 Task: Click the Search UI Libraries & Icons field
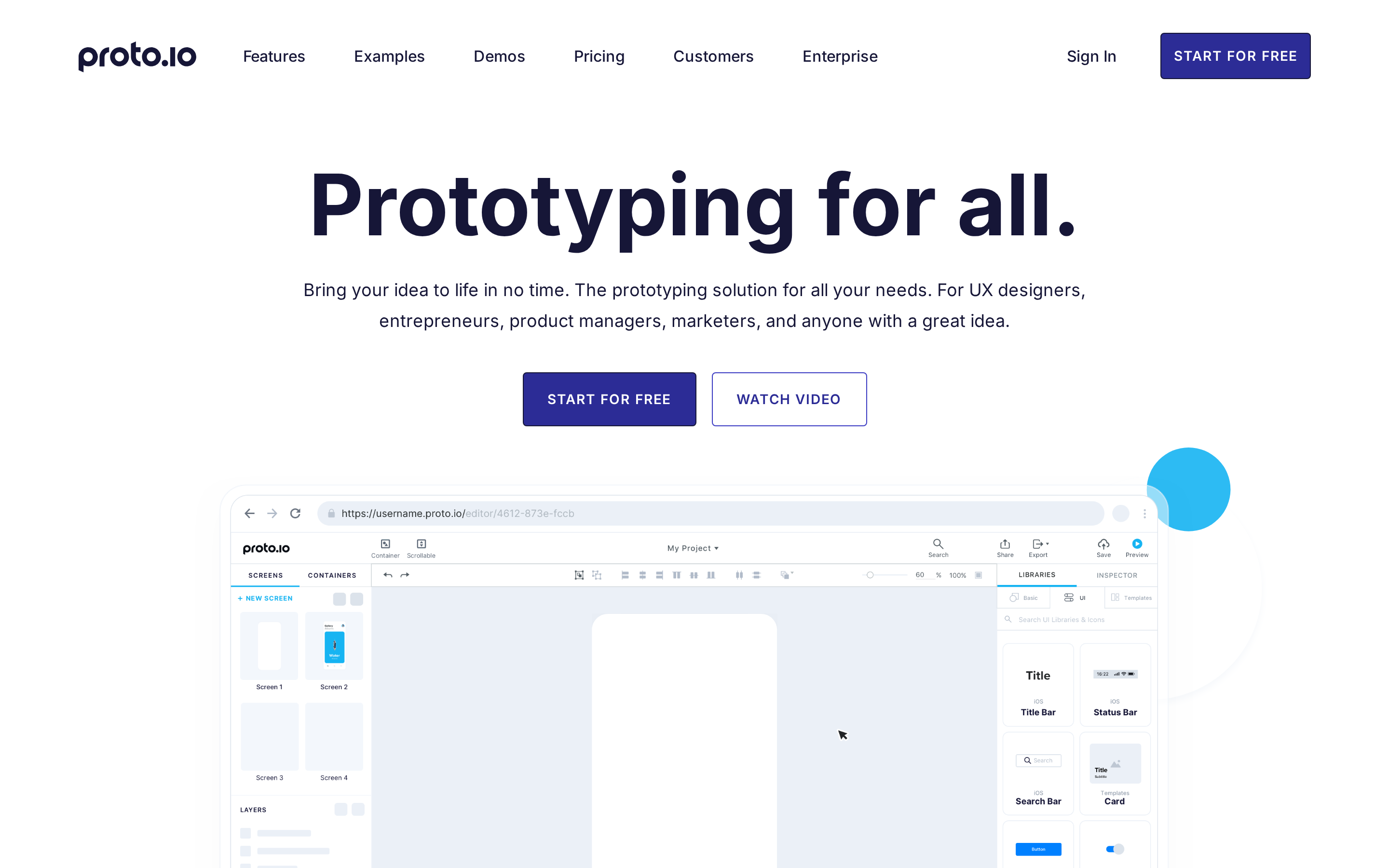tap(1077, 620)
